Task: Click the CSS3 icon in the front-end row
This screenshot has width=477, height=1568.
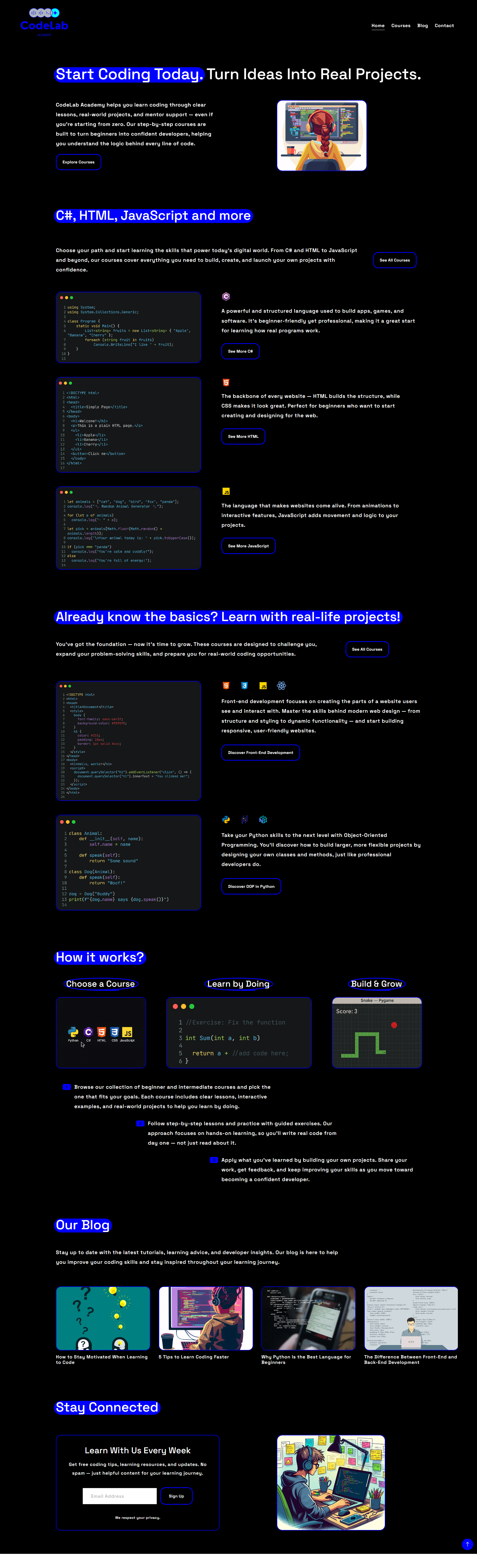Action: (x=244, y=685)
